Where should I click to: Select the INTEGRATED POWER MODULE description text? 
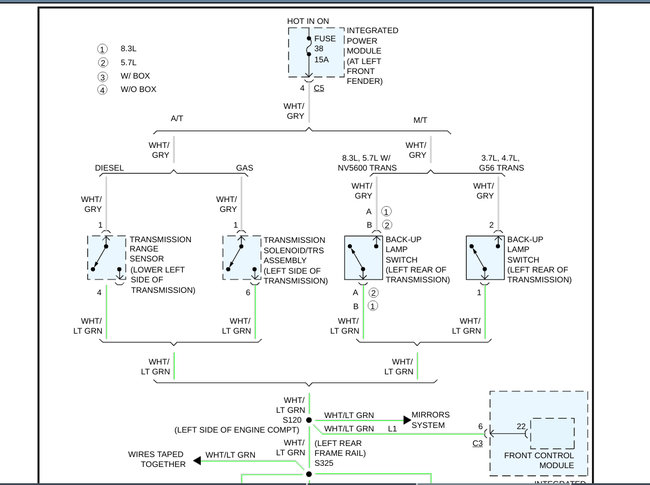pos(372,56)
